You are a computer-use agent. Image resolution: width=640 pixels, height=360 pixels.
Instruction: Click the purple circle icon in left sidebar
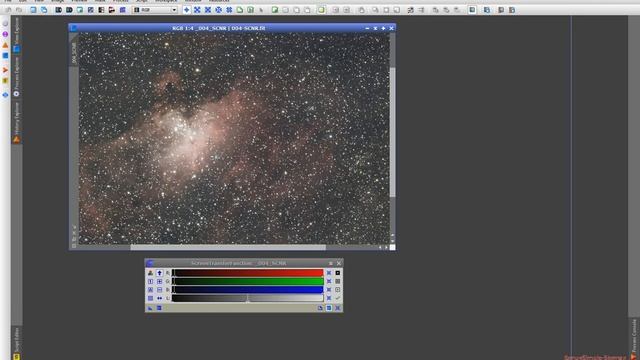pyautogui.click(x=5, y=34)
